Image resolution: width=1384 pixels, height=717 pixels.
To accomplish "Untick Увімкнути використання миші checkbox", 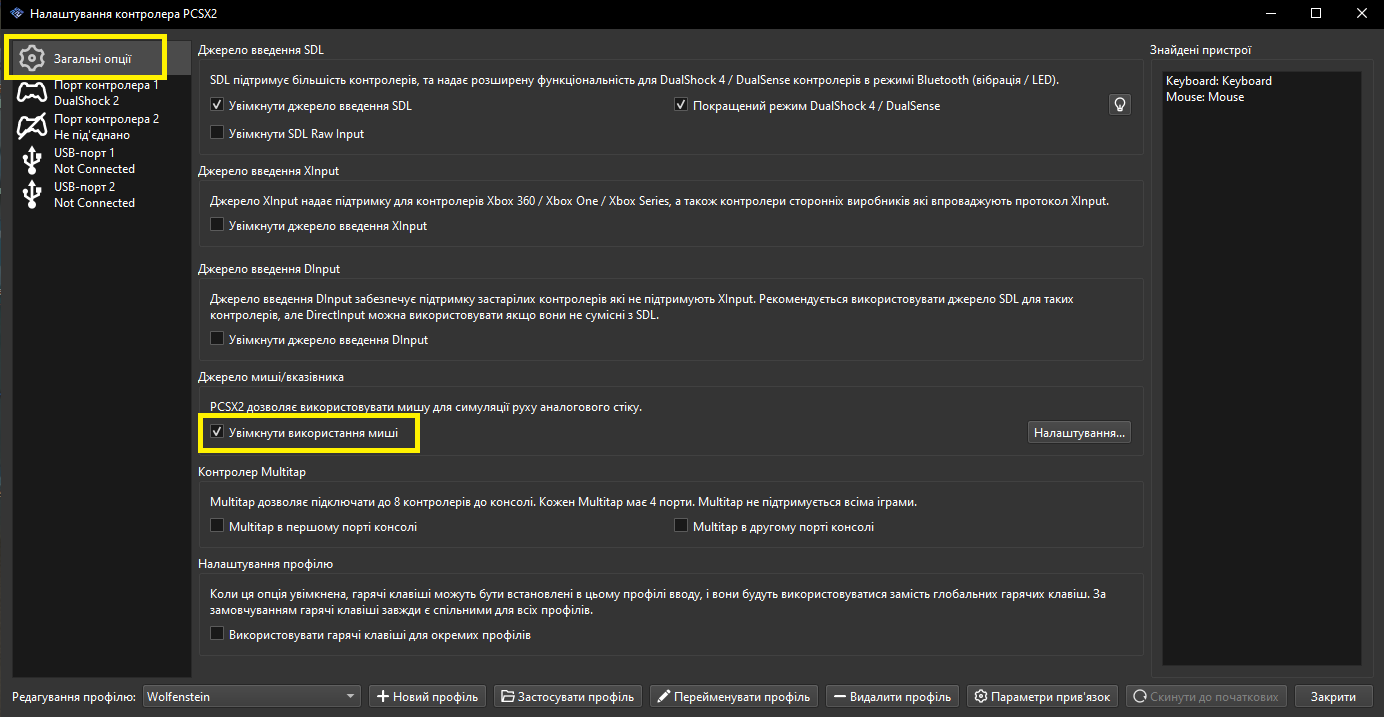I will coord(217,433).
